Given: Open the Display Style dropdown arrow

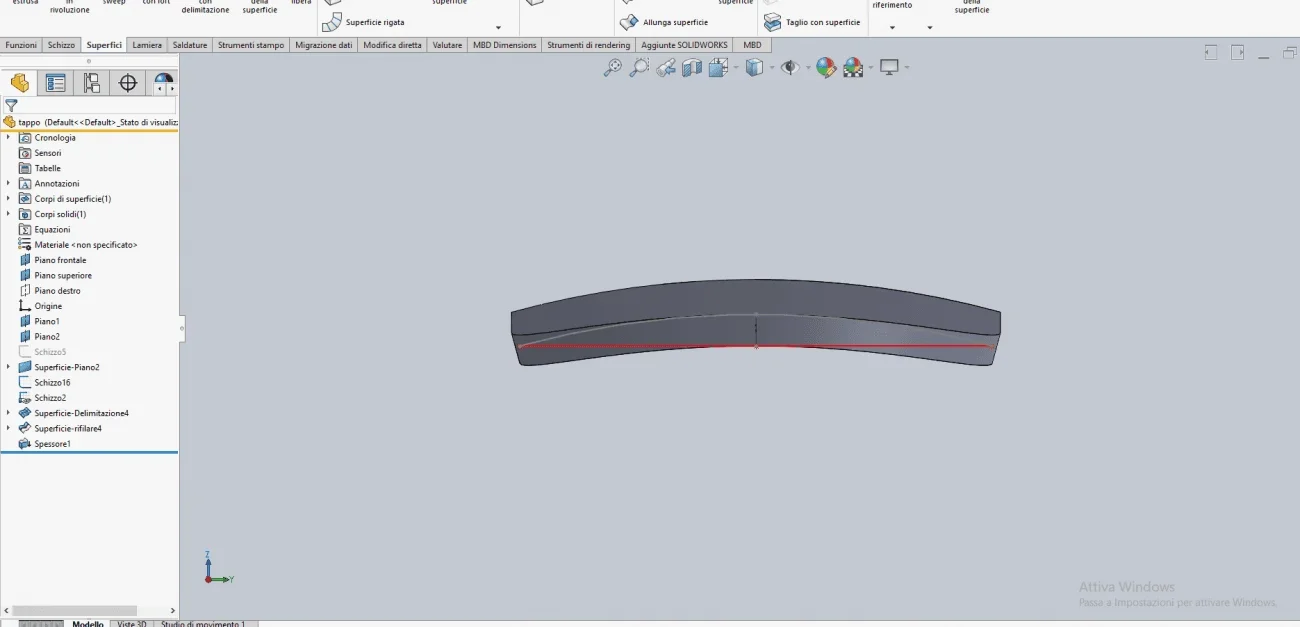Looking at the screenshot, I should [x=772, y=68].
